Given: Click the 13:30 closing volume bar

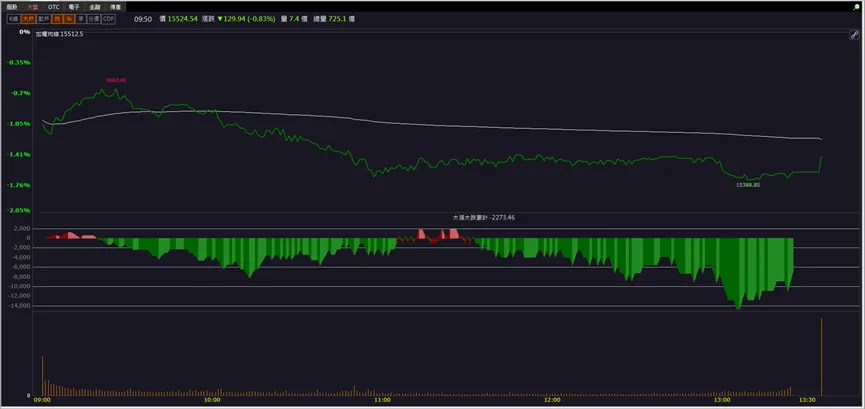Looking at the screenshot, I should pyautogui.click(x=821, y=357).
